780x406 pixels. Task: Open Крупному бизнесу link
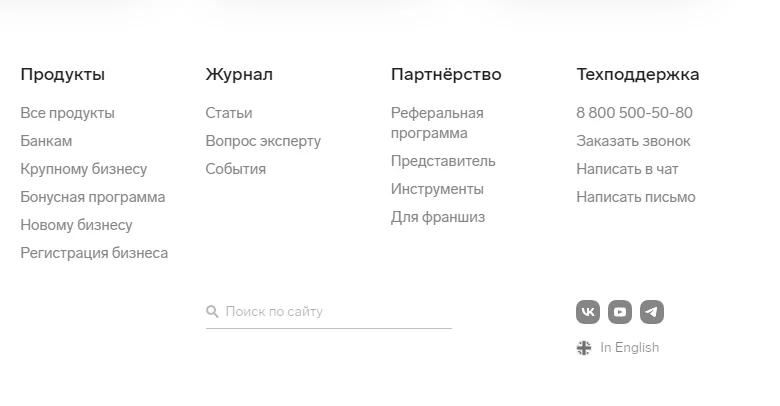pyautogui.click(x=83, y=169)
